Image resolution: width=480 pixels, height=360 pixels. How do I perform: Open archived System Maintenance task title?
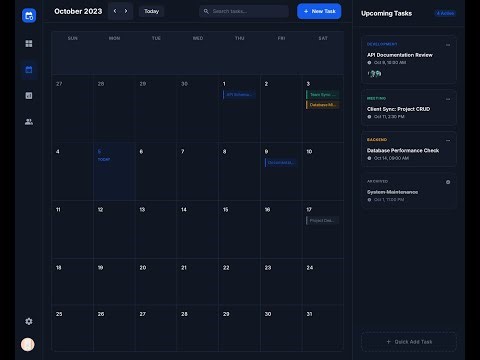click(x=392, y=192)
